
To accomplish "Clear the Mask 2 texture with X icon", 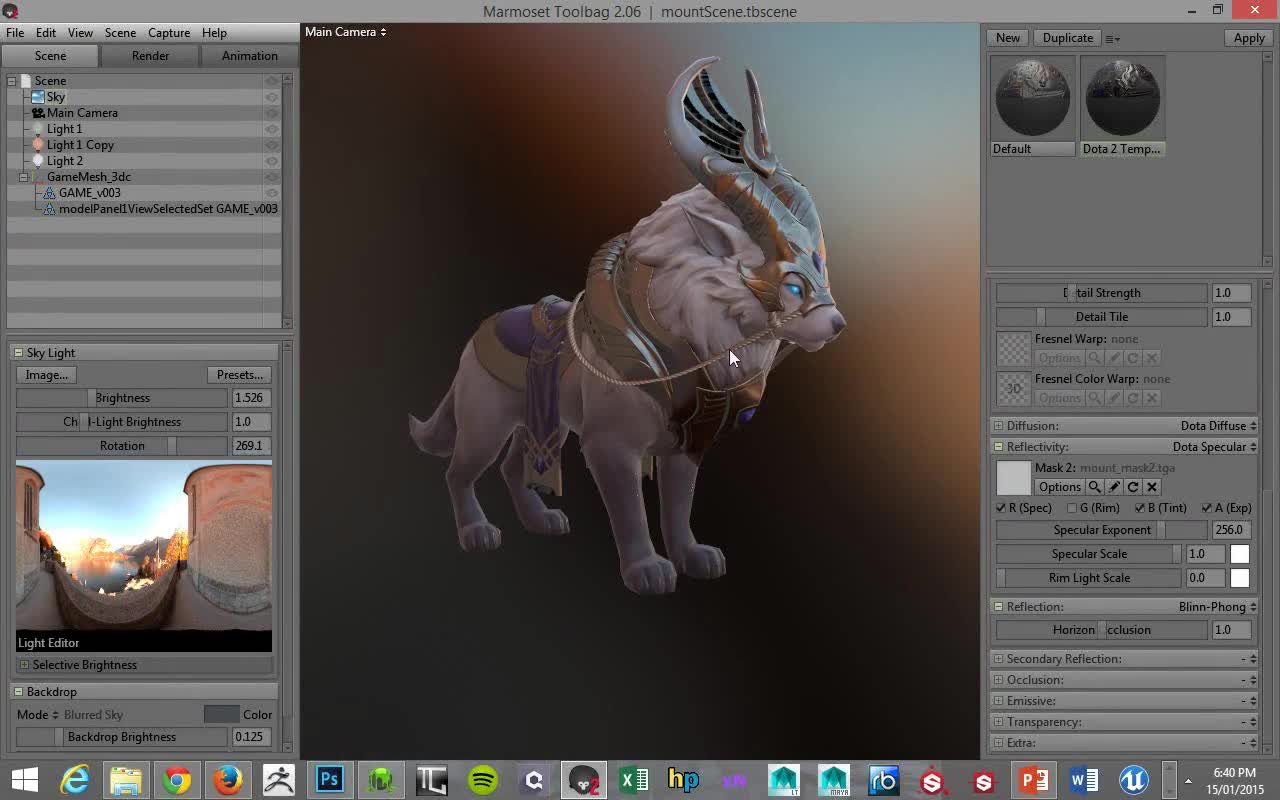I will [x=1152, y=487].
